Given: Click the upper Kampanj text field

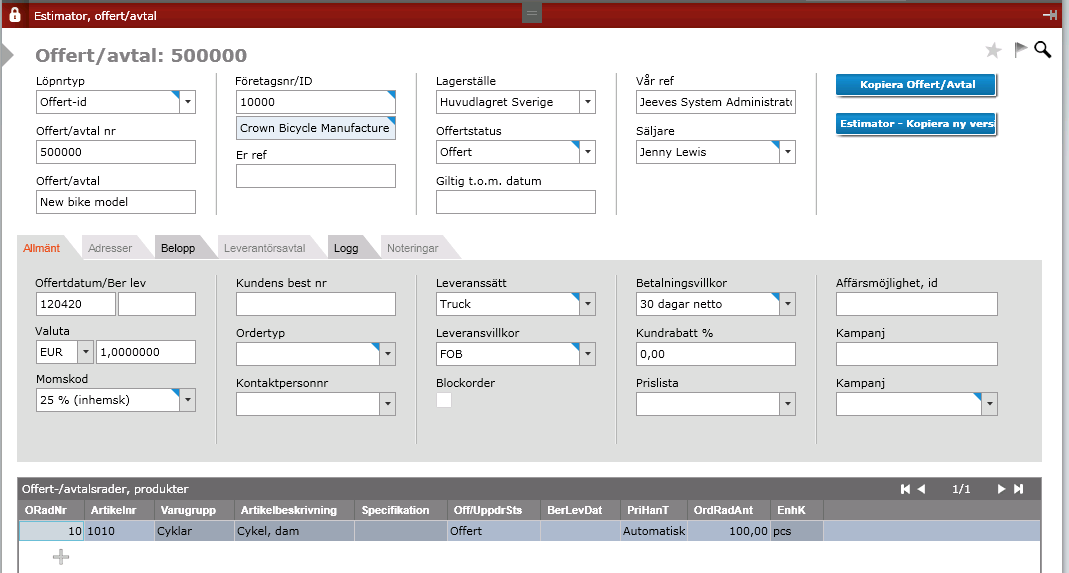Looking at the screenshot, I should (917, 354).
